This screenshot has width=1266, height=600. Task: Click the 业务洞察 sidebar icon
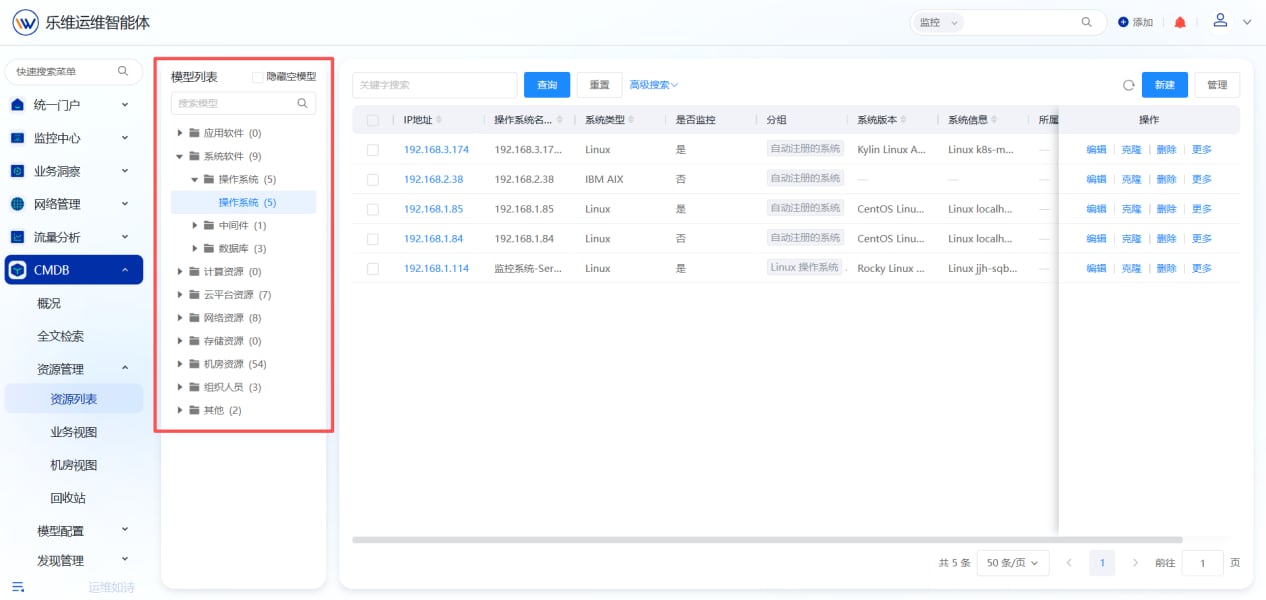click(x=17, y=171)
